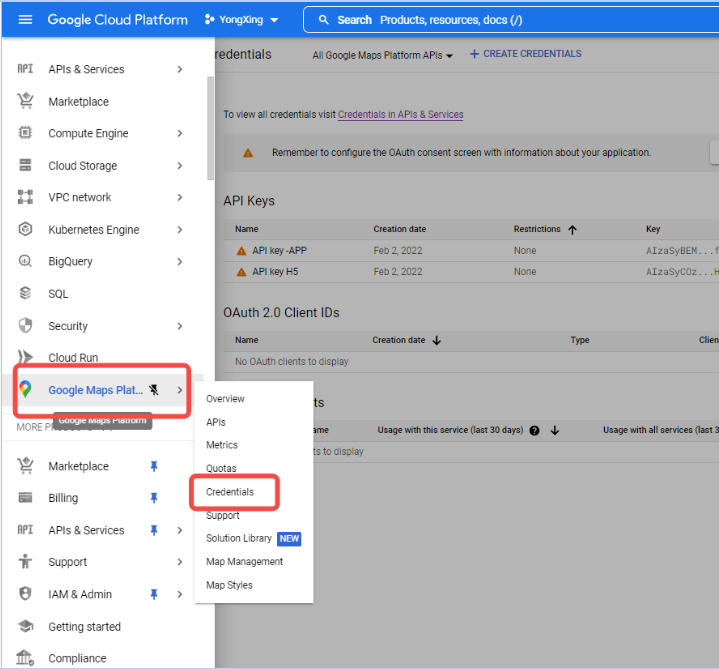Viewport: 719px width, 669px height.
Task: Click the Kubernetes Engine icon
Action: 25,229
